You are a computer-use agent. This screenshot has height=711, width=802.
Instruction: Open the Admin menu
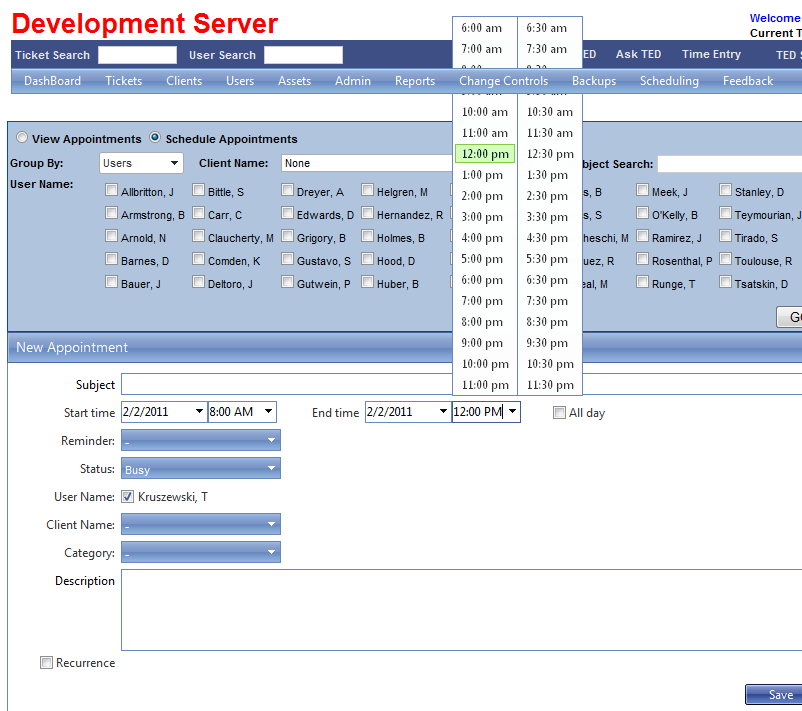pos(352,81)
